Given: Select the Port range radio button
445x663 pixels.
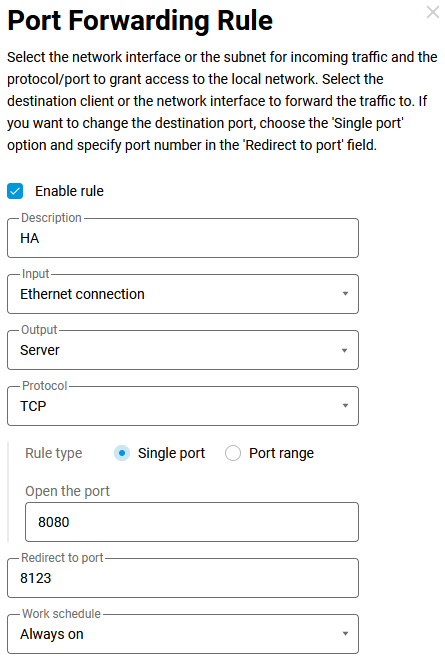Looking at the screenshot, I should coord(233,453).
